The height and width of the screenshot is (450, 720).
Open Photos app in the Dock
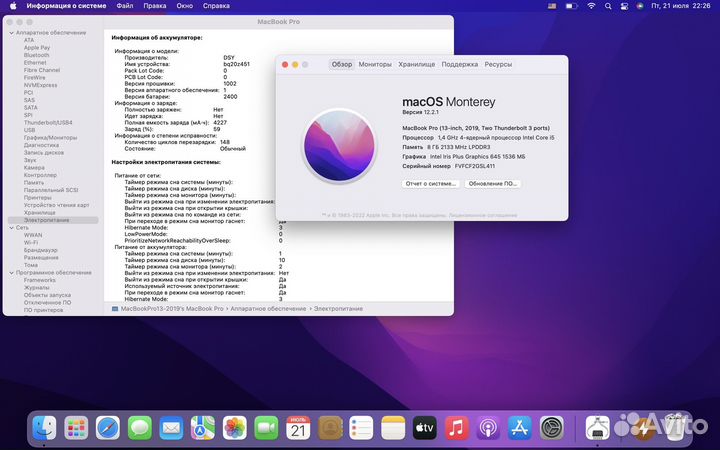click(x=235, y=428)
